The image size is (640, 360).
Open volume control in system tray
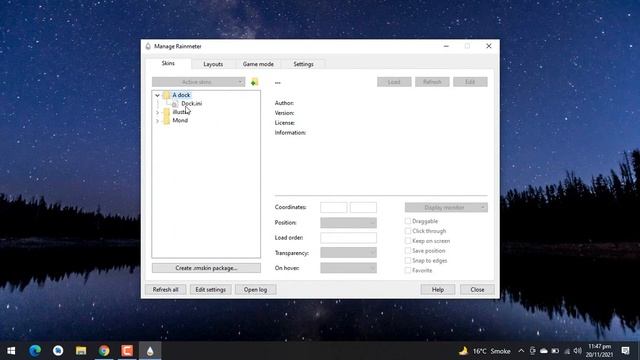coord(577,351)
